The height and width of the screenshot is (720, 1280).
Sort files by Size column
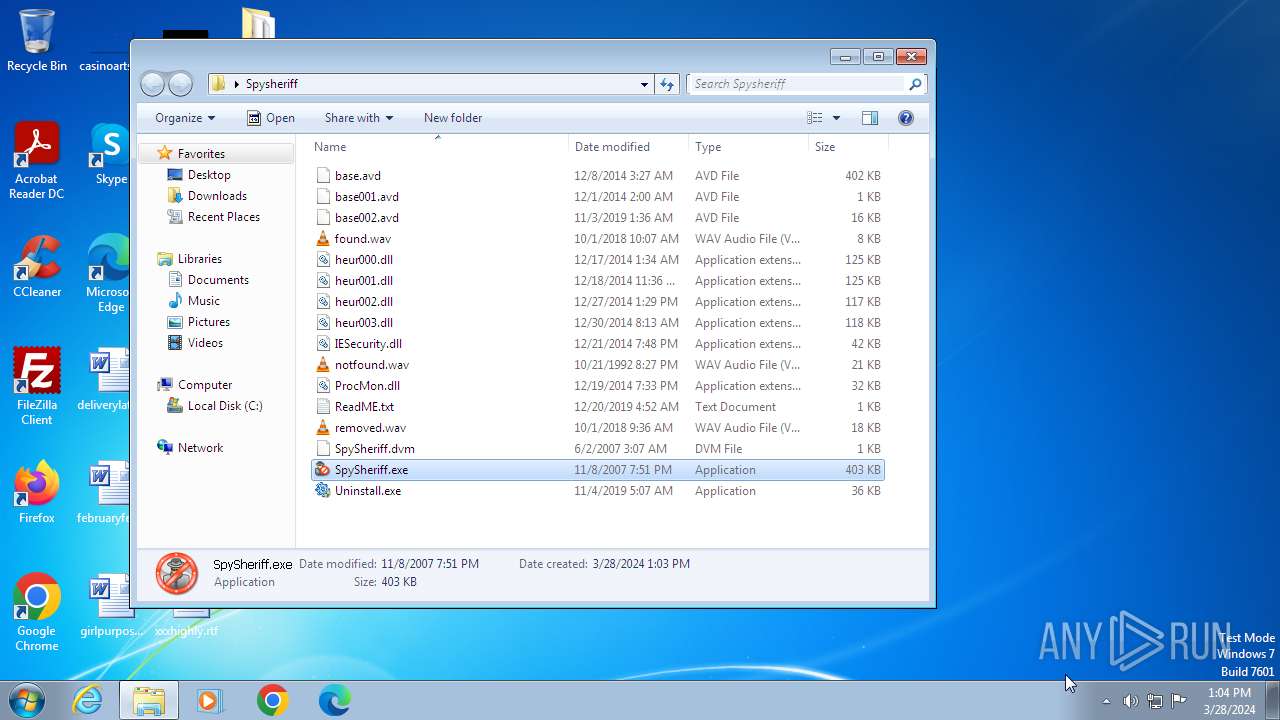(848, 147)
